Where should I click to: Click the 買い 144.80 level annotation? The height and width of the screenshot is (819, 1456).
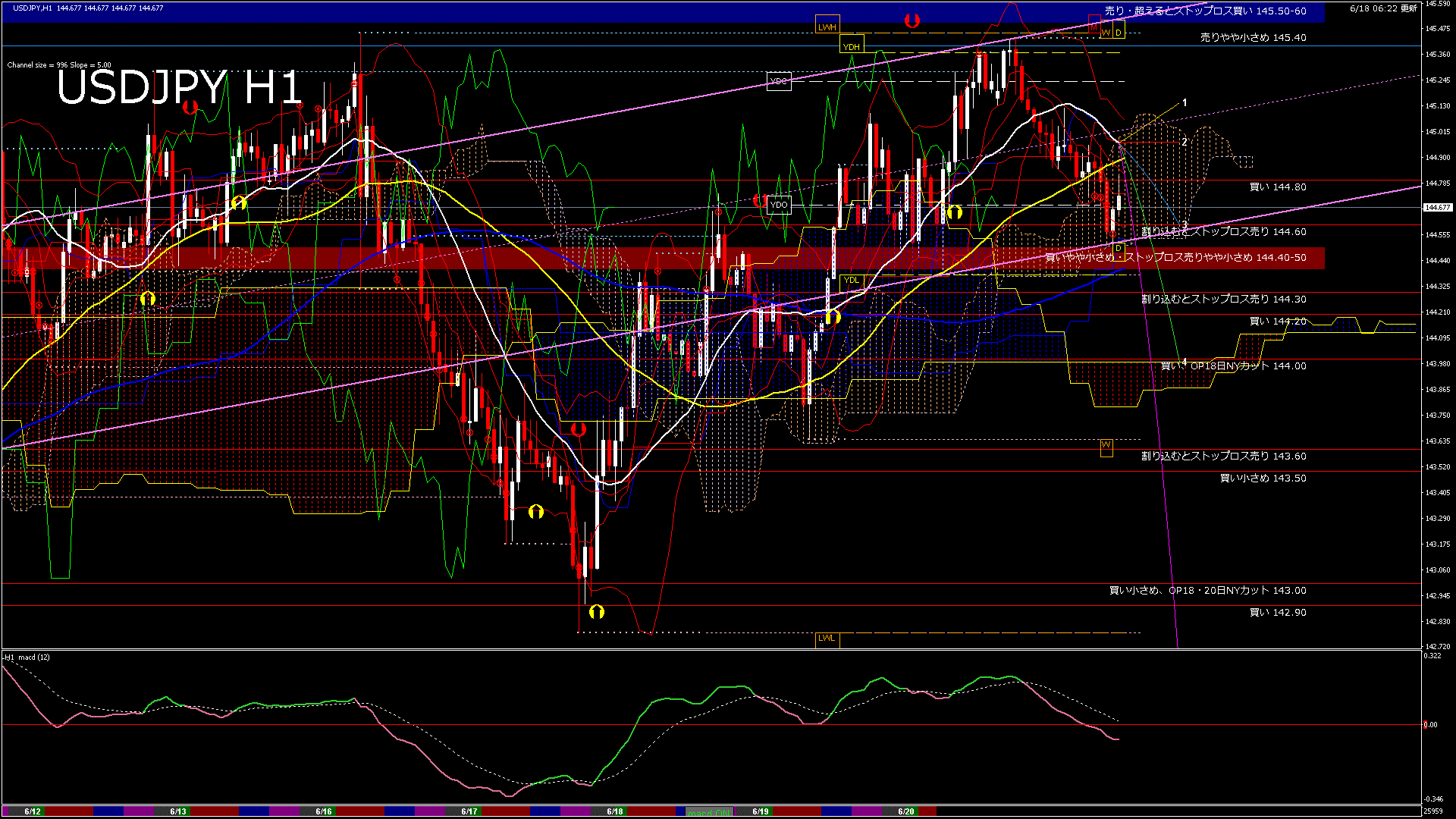(1278, 187)
